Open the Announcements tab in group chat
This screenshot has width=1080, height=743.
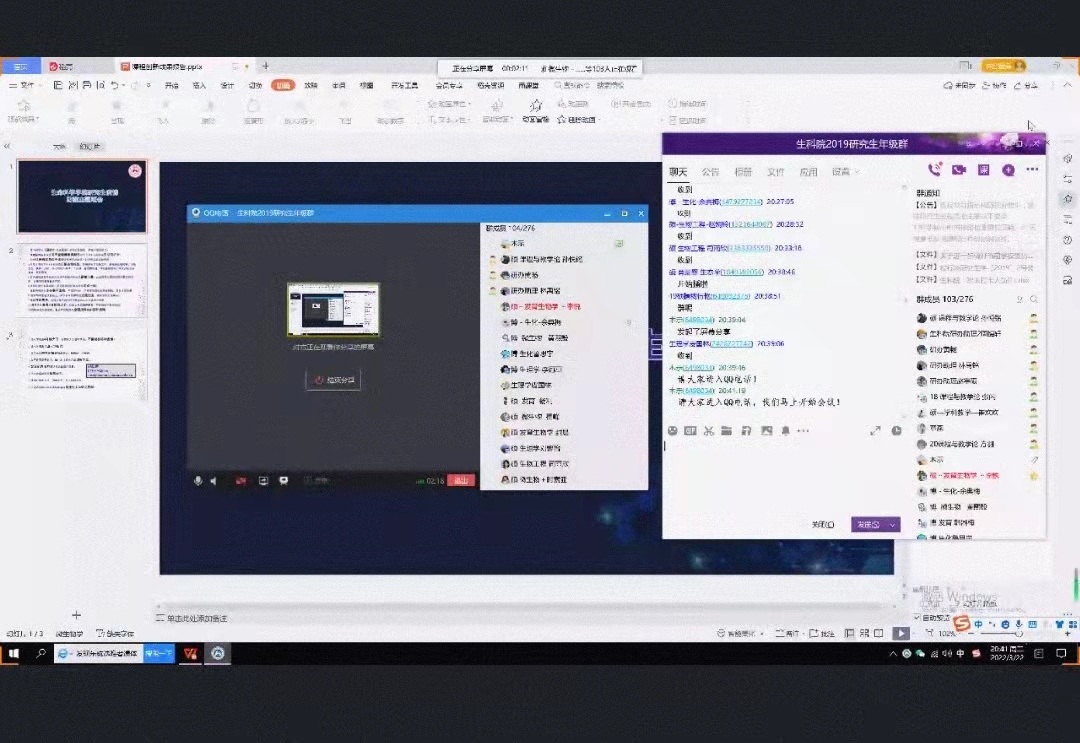(710, 172)
